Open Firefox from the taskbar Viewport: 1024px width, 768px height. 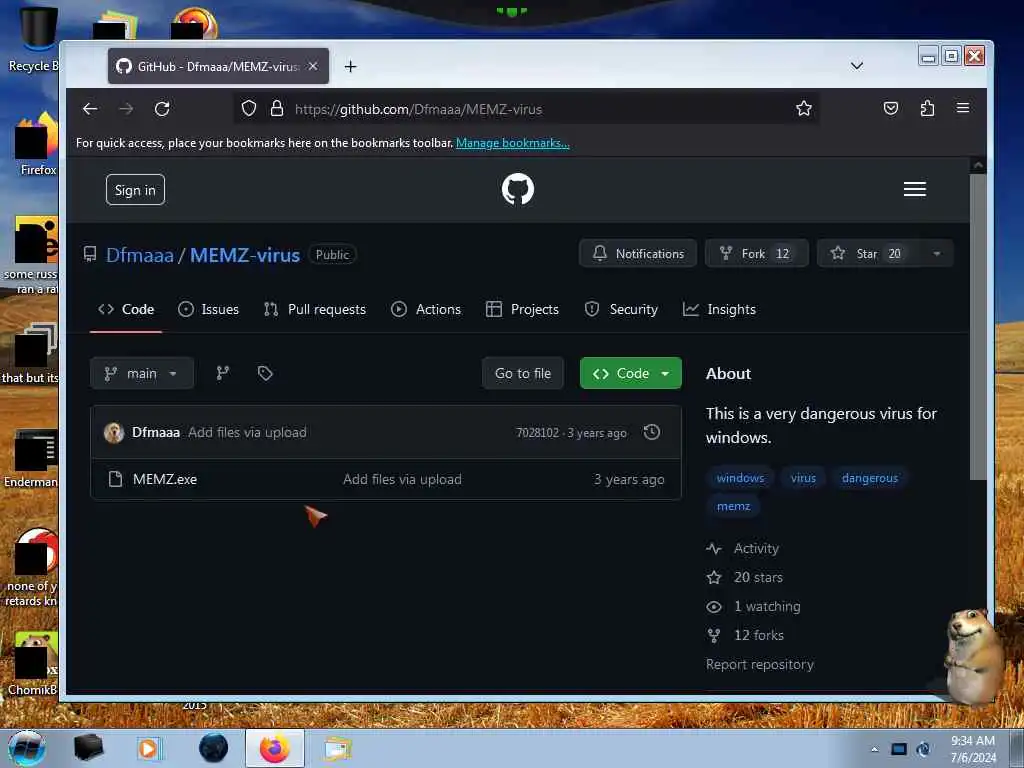pos(275,748)
